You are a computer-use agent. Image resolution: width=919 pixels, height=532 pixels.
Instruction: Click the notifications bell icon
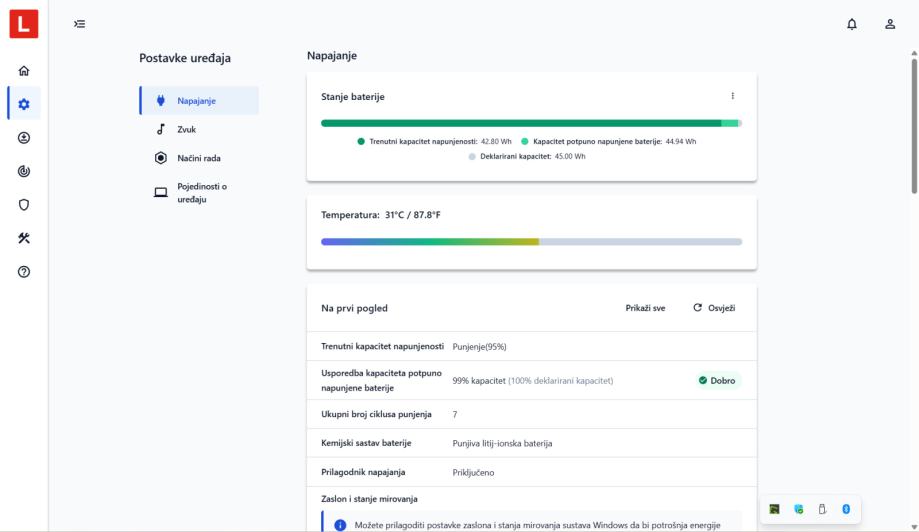[852, 24]
